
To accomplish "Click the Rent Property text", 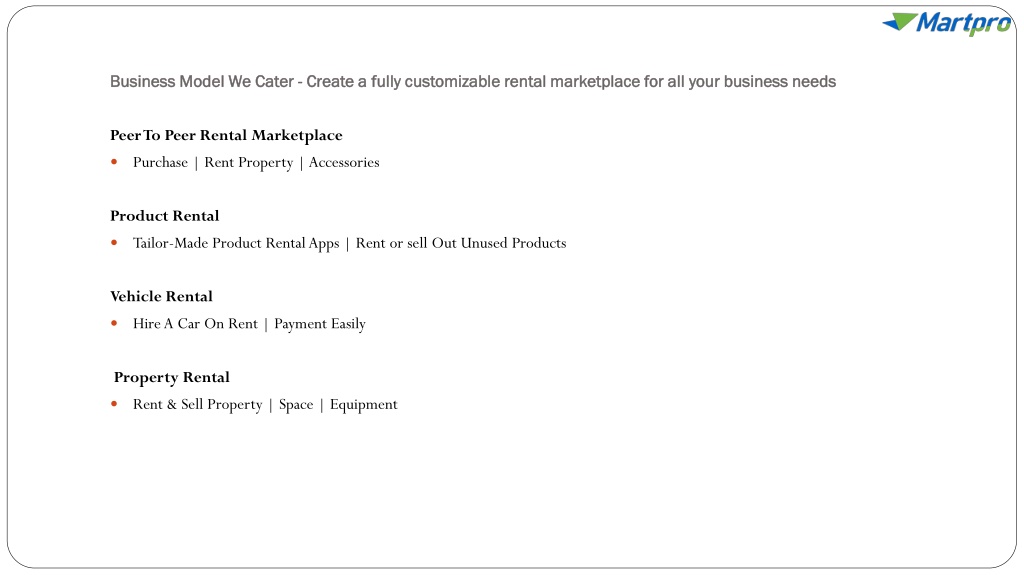I will coord(249,163).
